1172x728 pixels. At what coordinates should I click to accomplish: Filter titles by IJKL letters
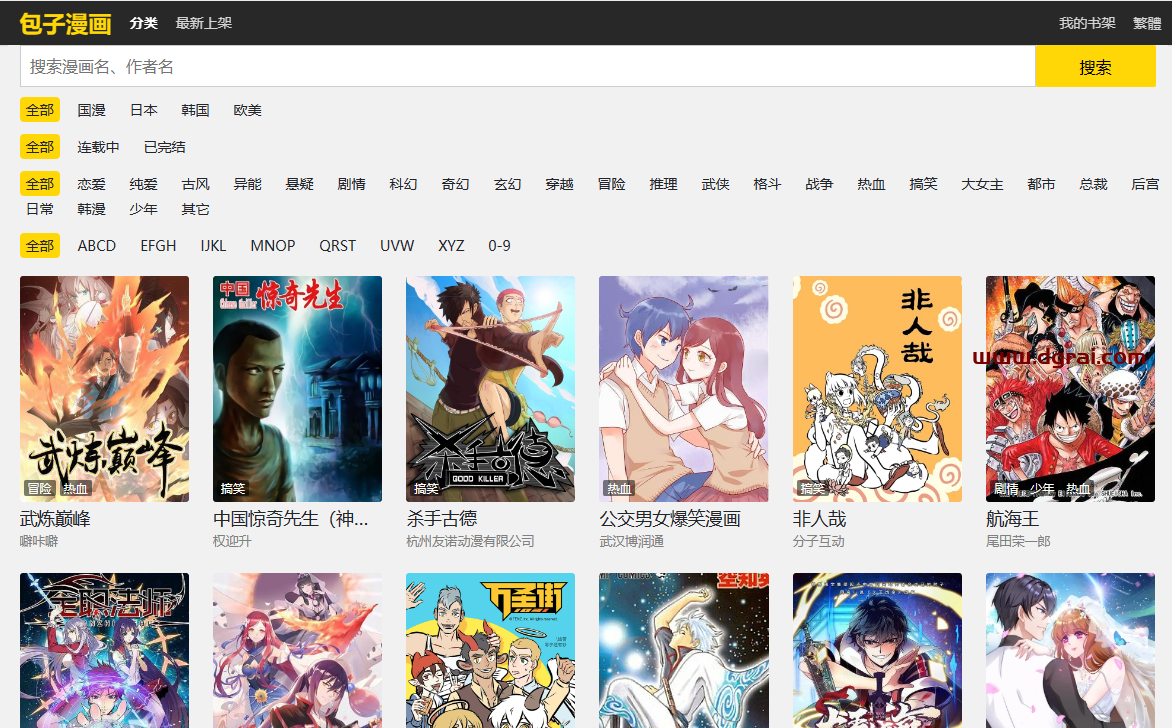pyautogui.click(x=213, y=246)
